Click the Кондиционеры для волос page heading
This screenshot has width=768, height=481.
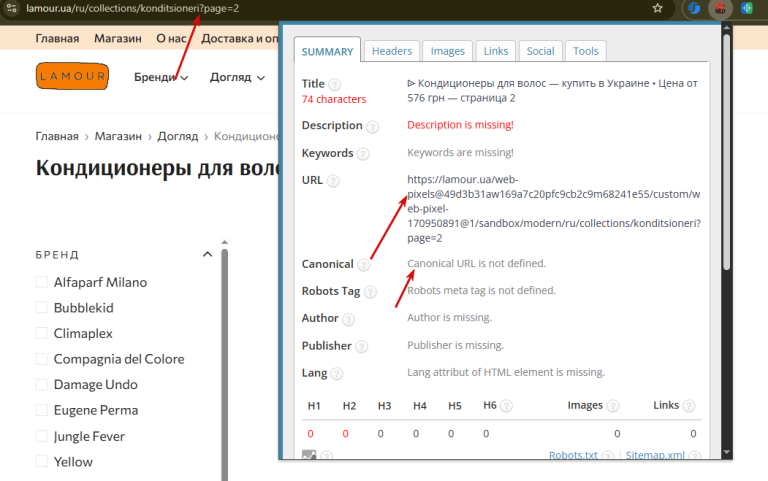tap(157, 168)
